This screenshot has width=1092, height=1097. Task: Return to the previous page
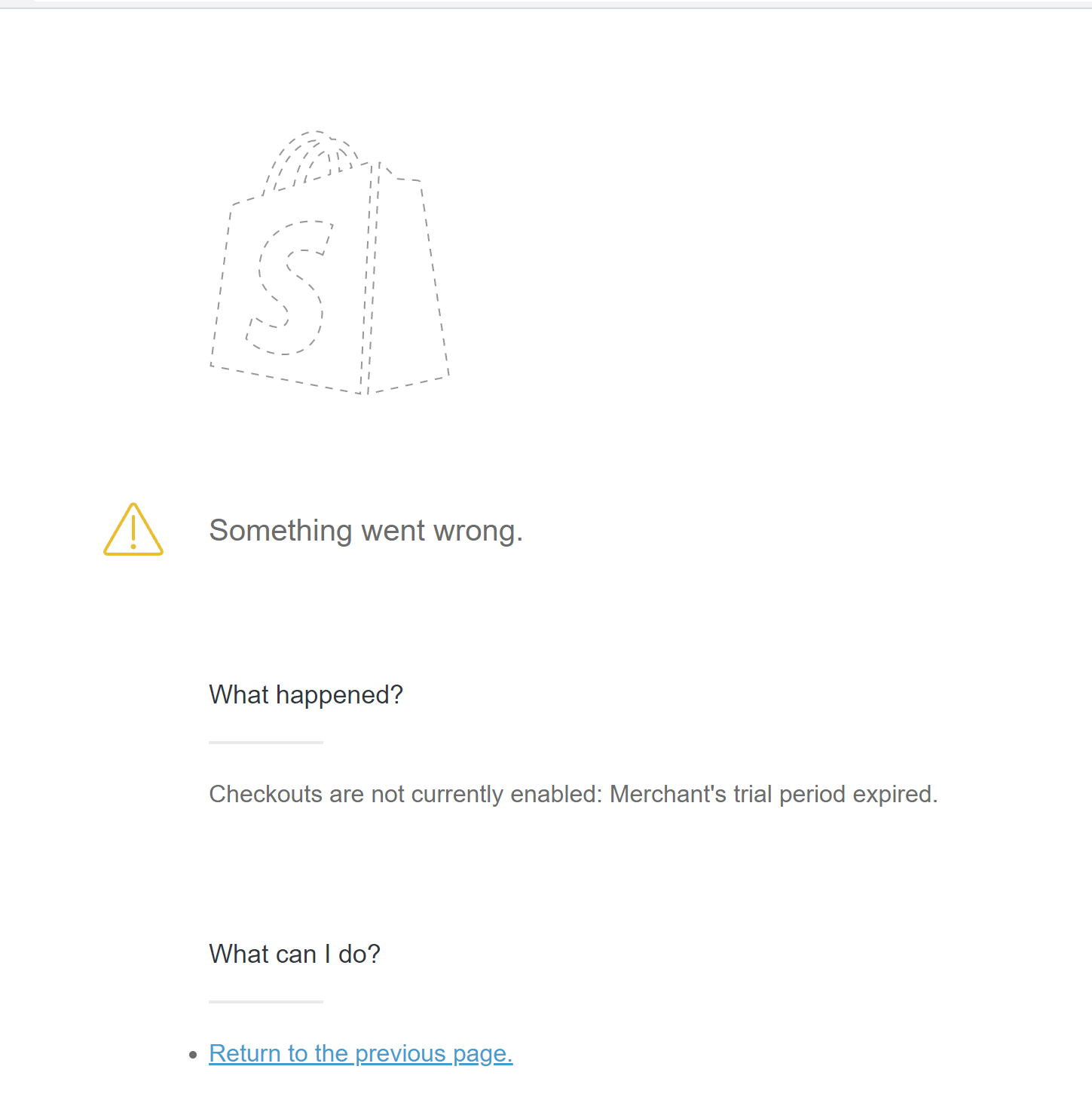pyautogui.click(x=360, y=1053)
